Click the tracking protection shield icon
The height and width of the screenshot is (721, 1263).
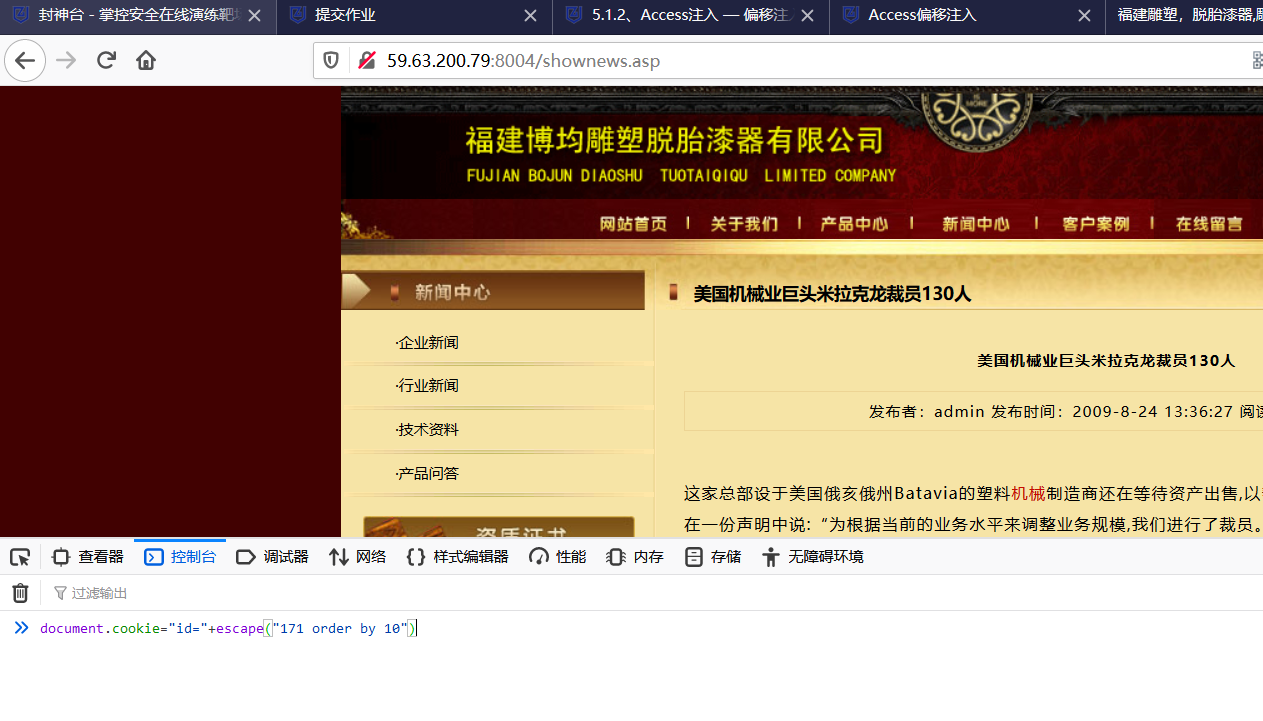[x=331, y=61]
